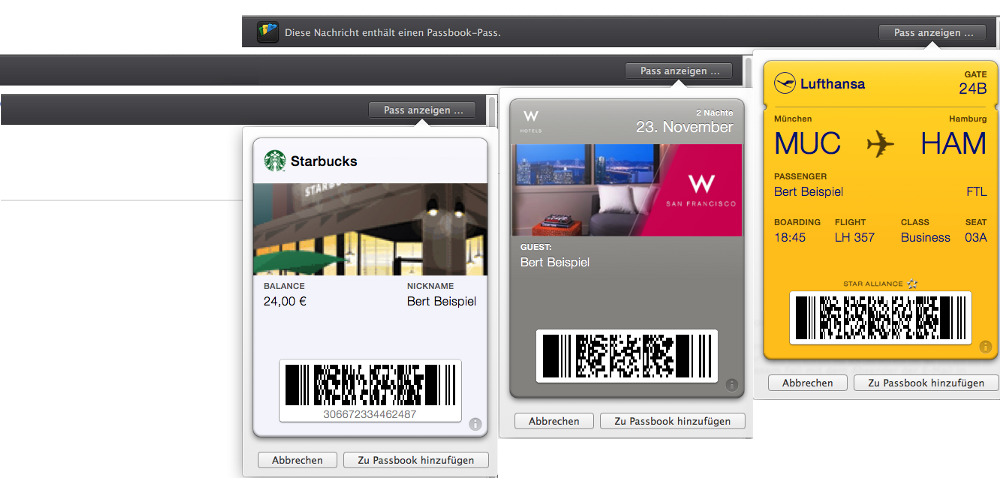
Task: Click flight number LH 357
Action: tap(855, 237)
